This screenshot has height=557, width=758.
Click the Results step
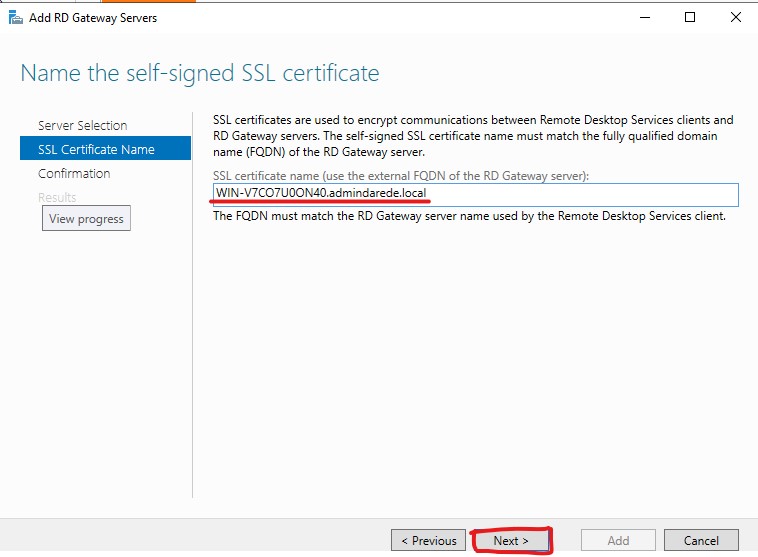click(x=57, y=197)
